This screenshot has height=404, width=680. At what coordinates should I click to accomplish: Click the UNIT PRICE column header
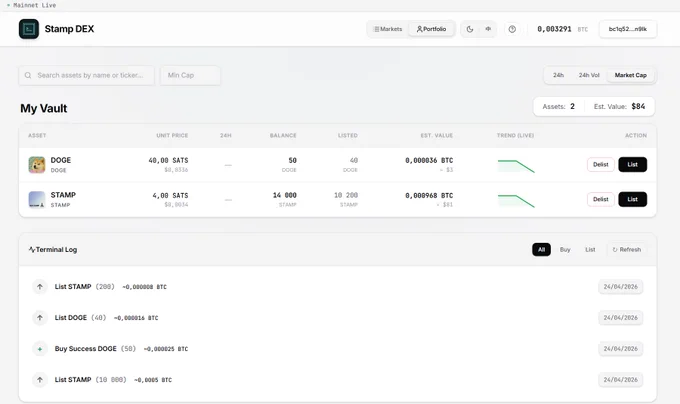click(172, 136)
